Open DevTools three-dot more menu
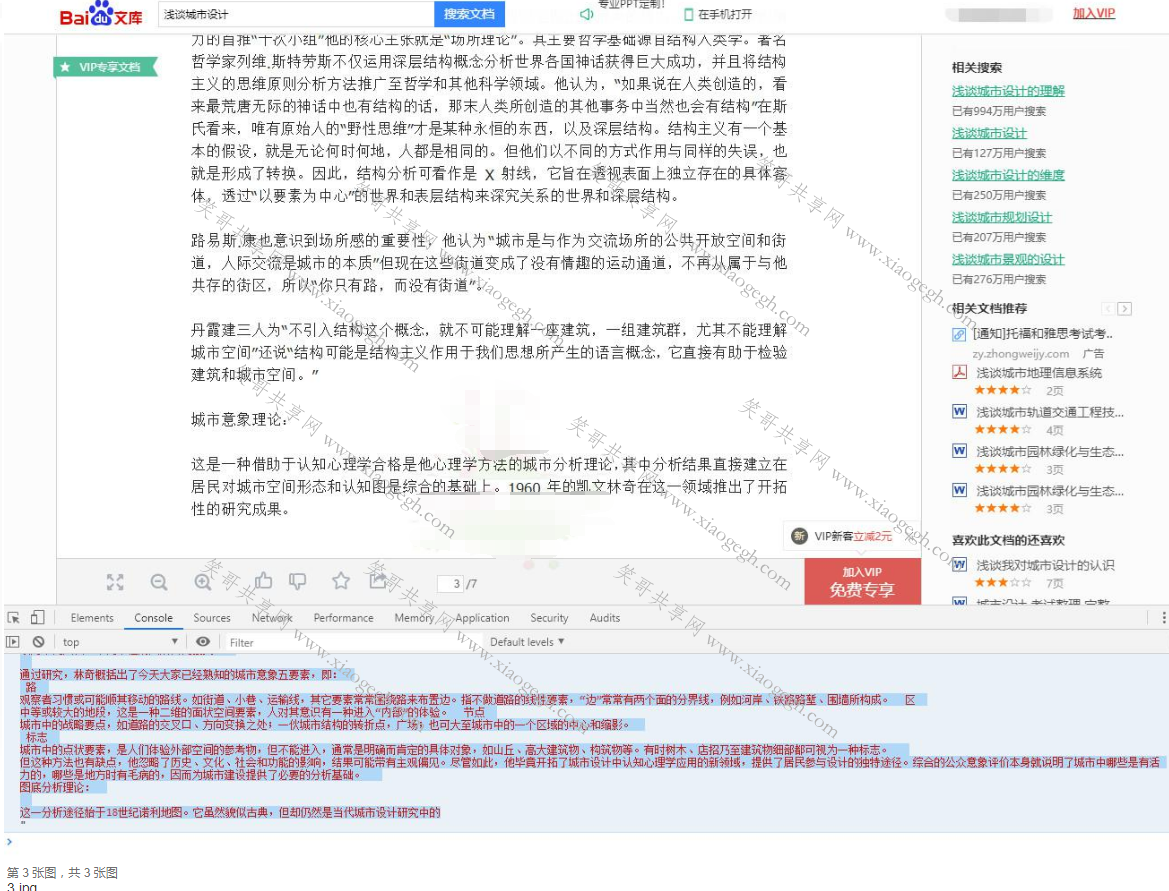The width and height of the screenshot is (1169, 891). point(1163,617)
